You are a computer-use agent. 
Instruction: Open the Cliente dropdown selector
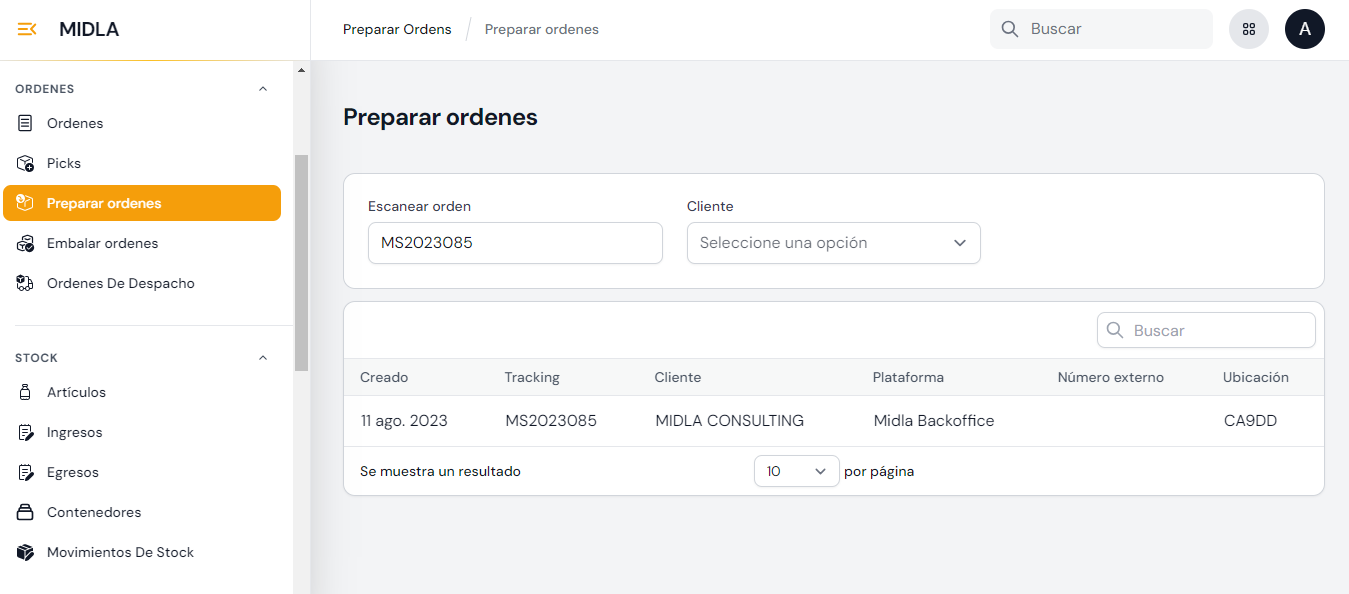click(833, 243)
